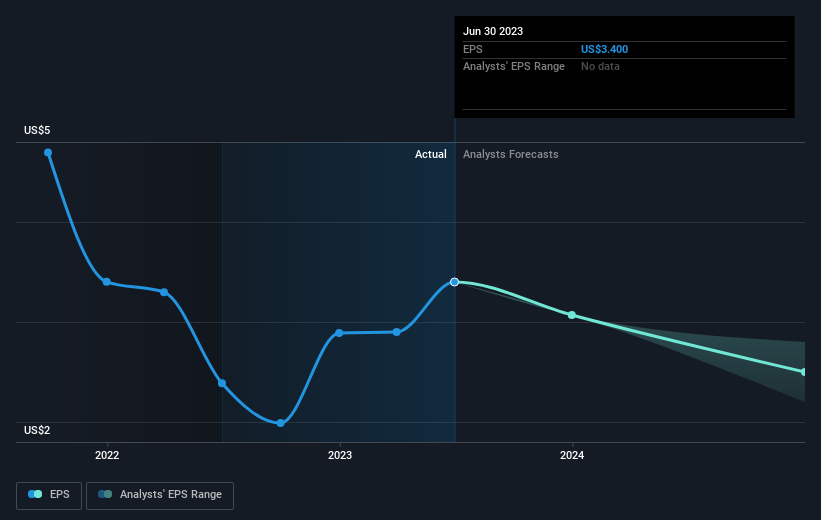The height and width of the screenshot is (520, 821).
Task: Select the forecast point above 2024
Action: click(572, 315)
